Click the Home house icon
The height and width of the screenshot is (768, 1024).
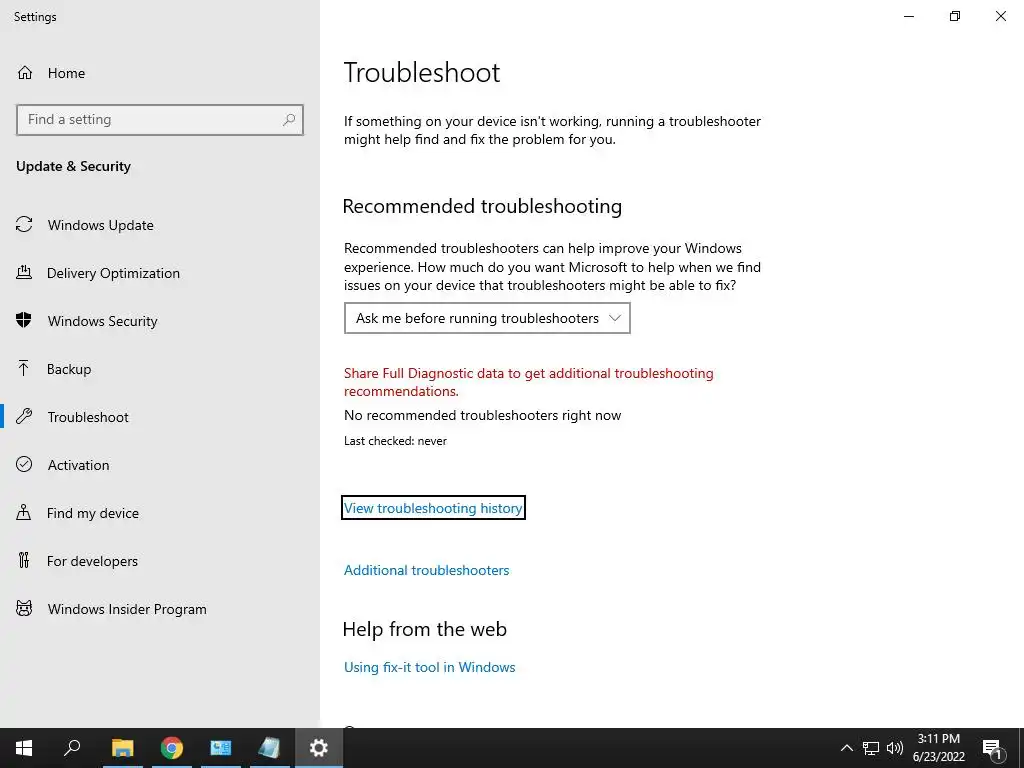click(25, 73)
